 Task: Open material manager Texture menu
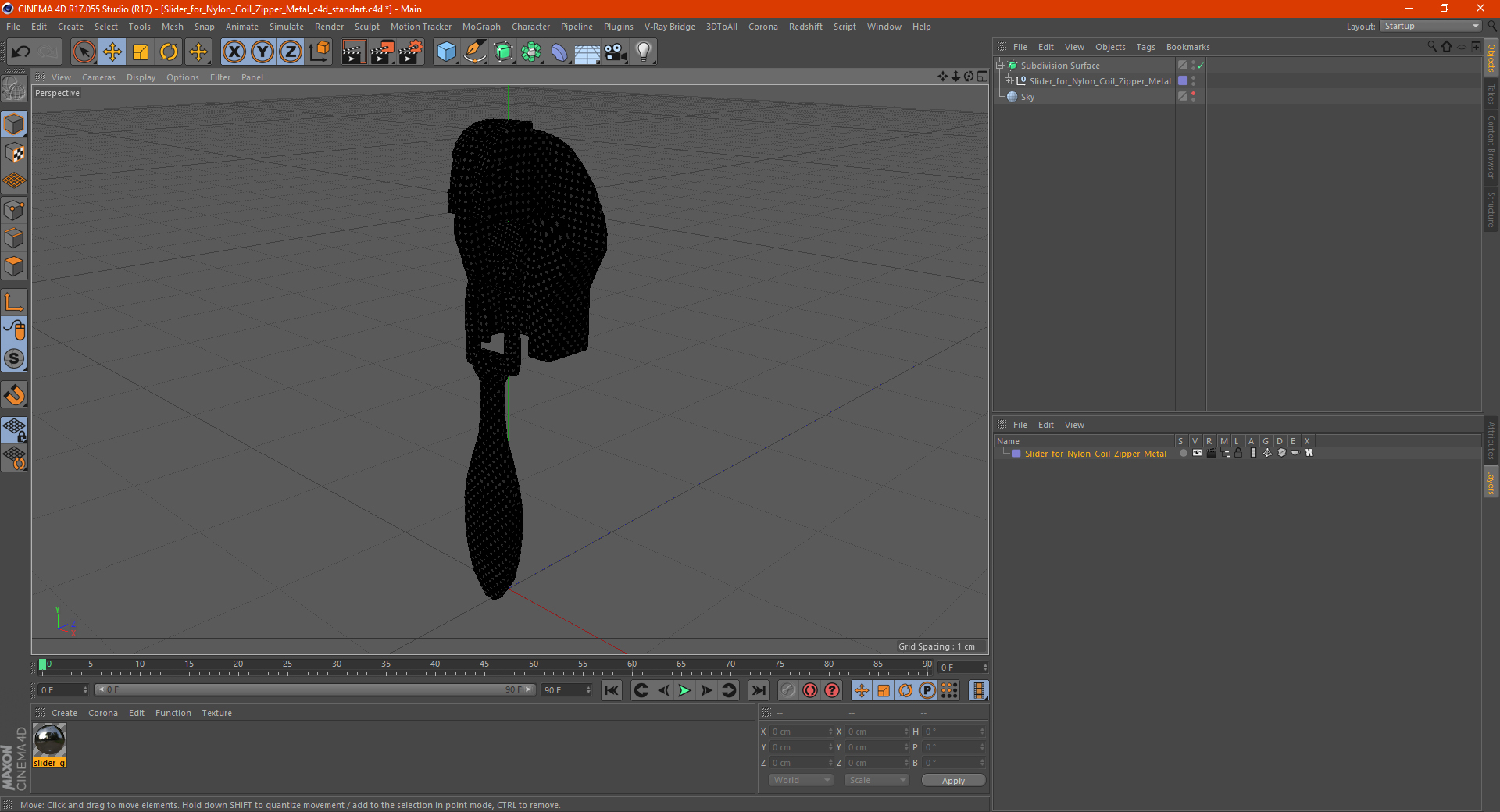tap(216, 713)
